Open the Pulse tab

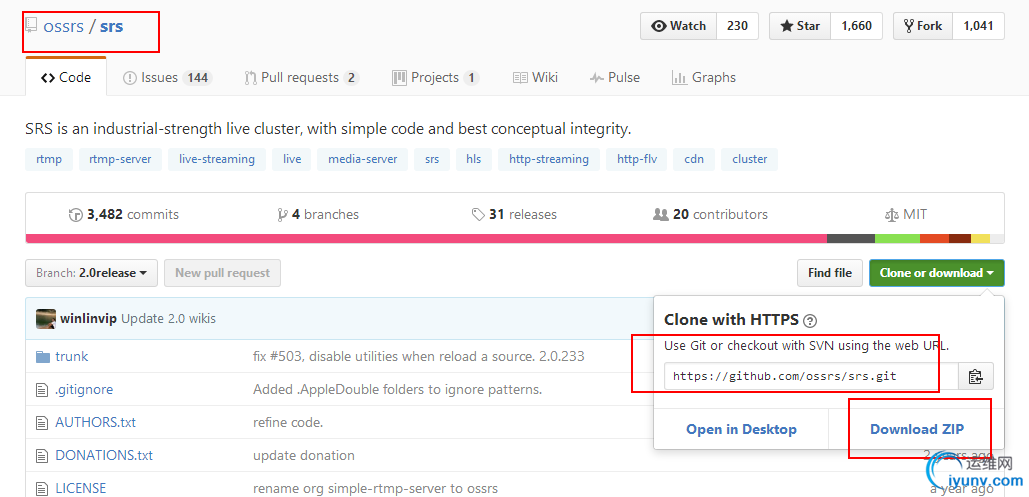(x=615, y=77)
